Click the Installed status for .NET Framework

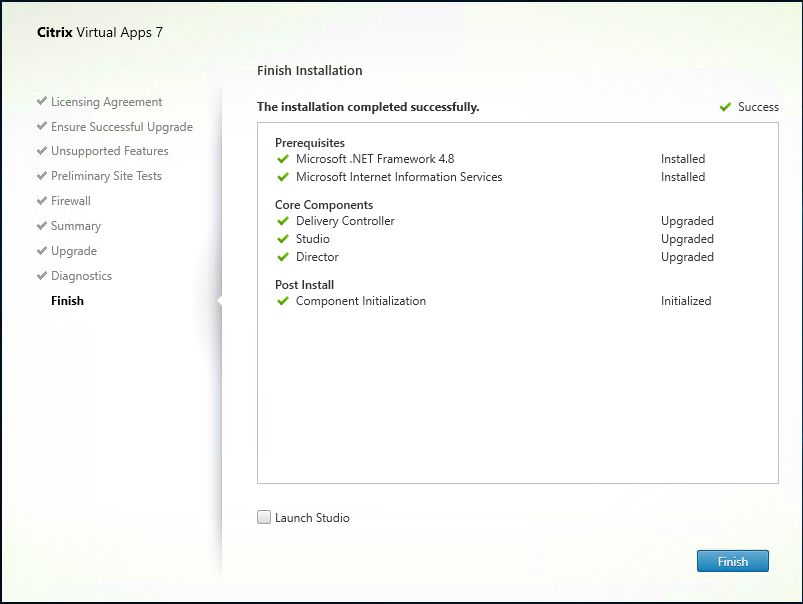coord(683,159)
